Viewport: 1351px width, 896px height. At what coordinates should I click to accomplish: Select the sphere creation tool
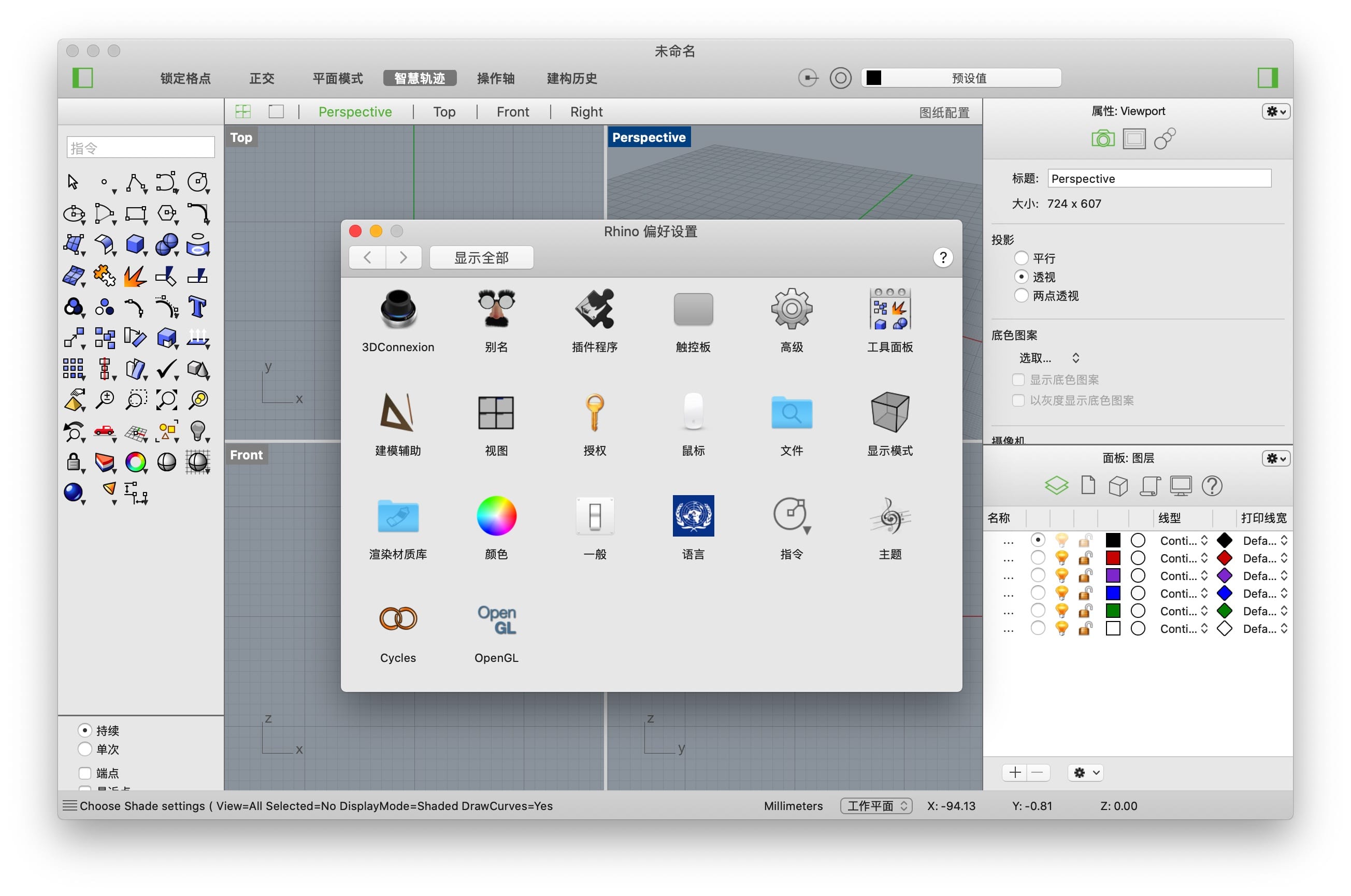coord(167,245)
